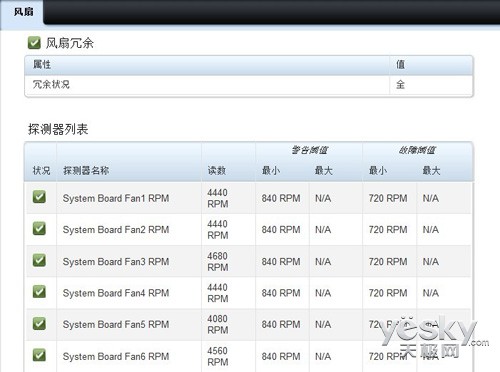Screen dimensions: 500x372
Task: Select Fan4 failure maximum N/A cell
Action: [431, 293]
